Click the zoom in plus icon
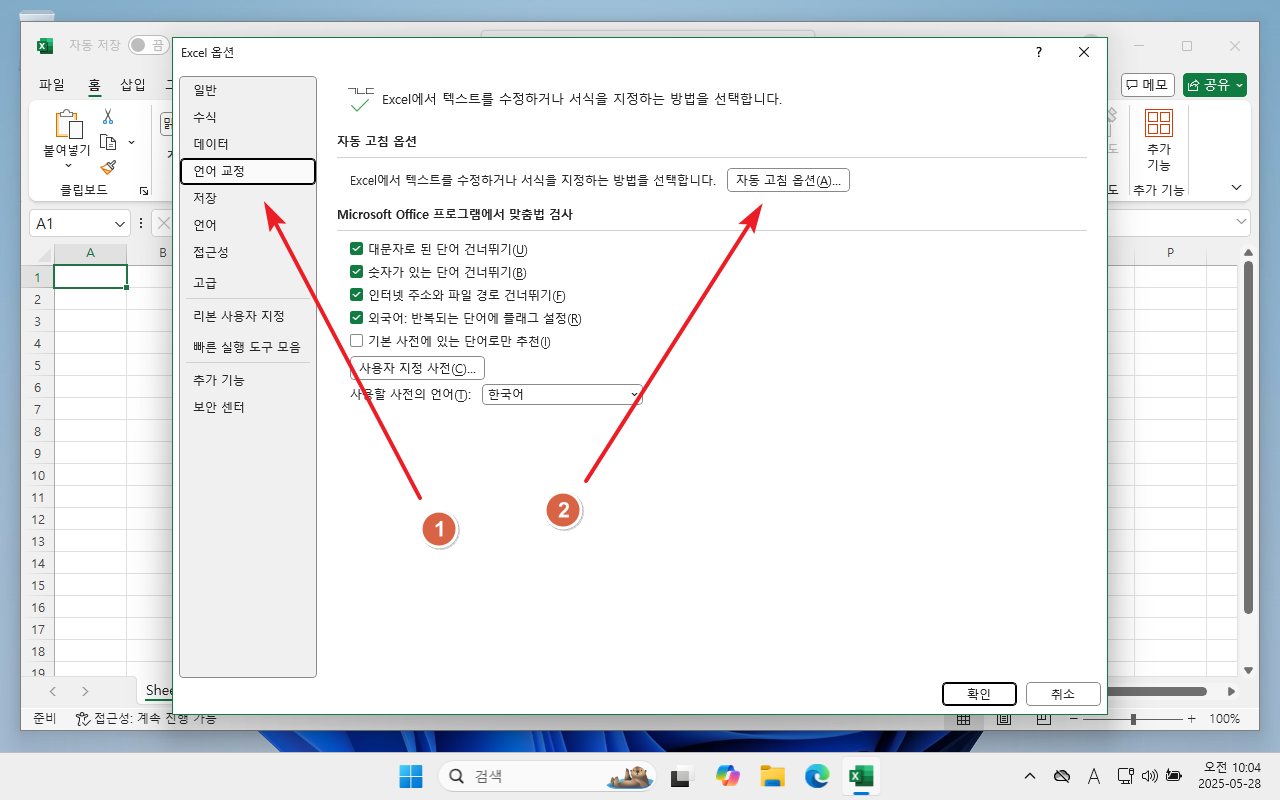The image size is (1280, 800). click(x=1191, y=719)
